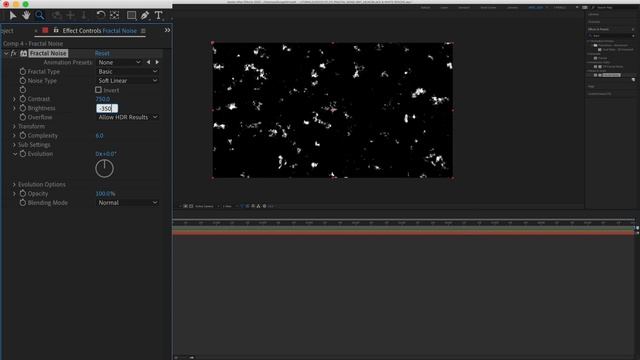This screenshot has width=640, height=360.
Task: Expand the Brightness property
Action: [14, 108]
